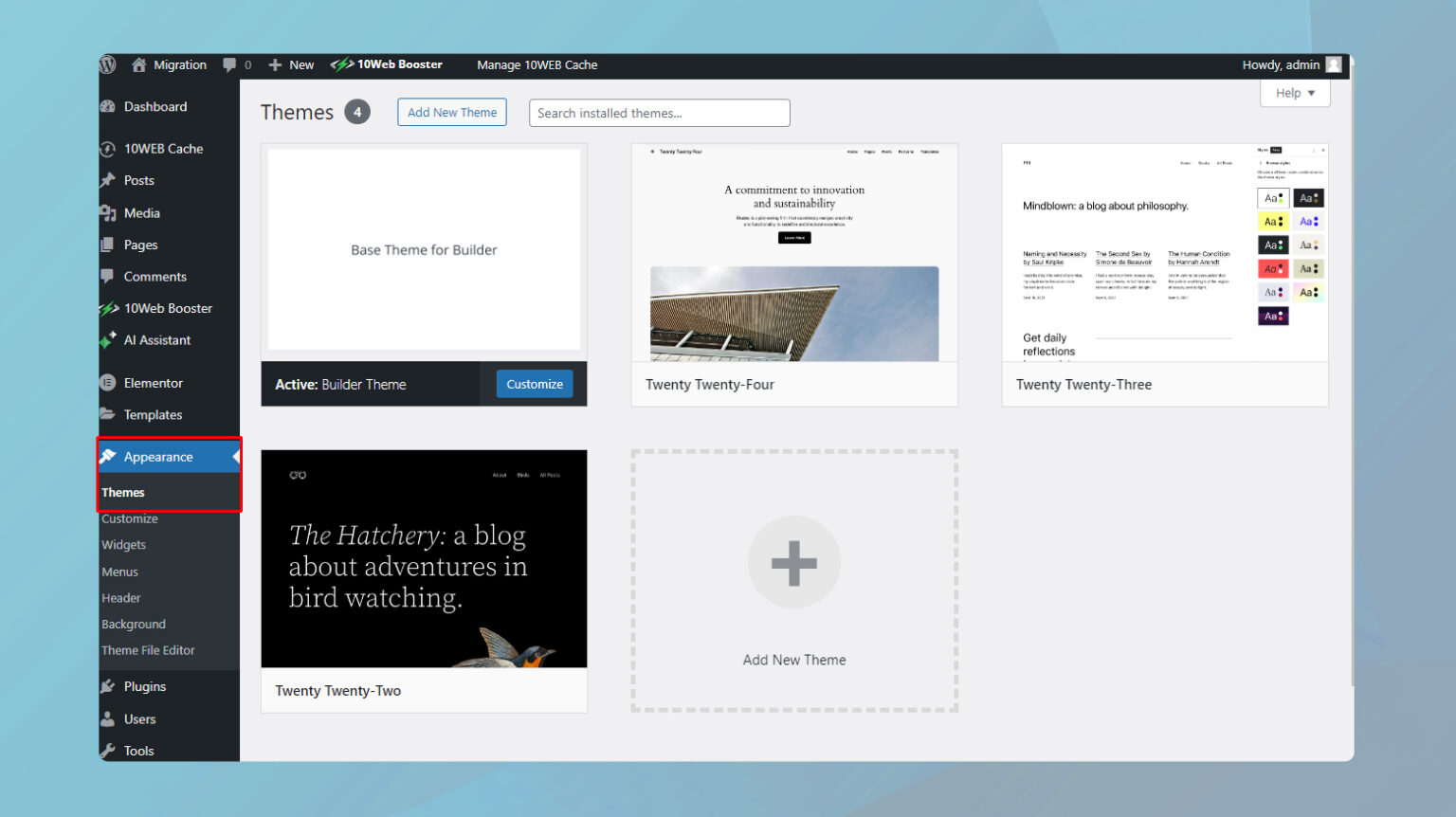The width and height of the screenshot is (1456, 817).
Task: Click Manage 10WEB Cache link
Action: [x=537, y=64]
